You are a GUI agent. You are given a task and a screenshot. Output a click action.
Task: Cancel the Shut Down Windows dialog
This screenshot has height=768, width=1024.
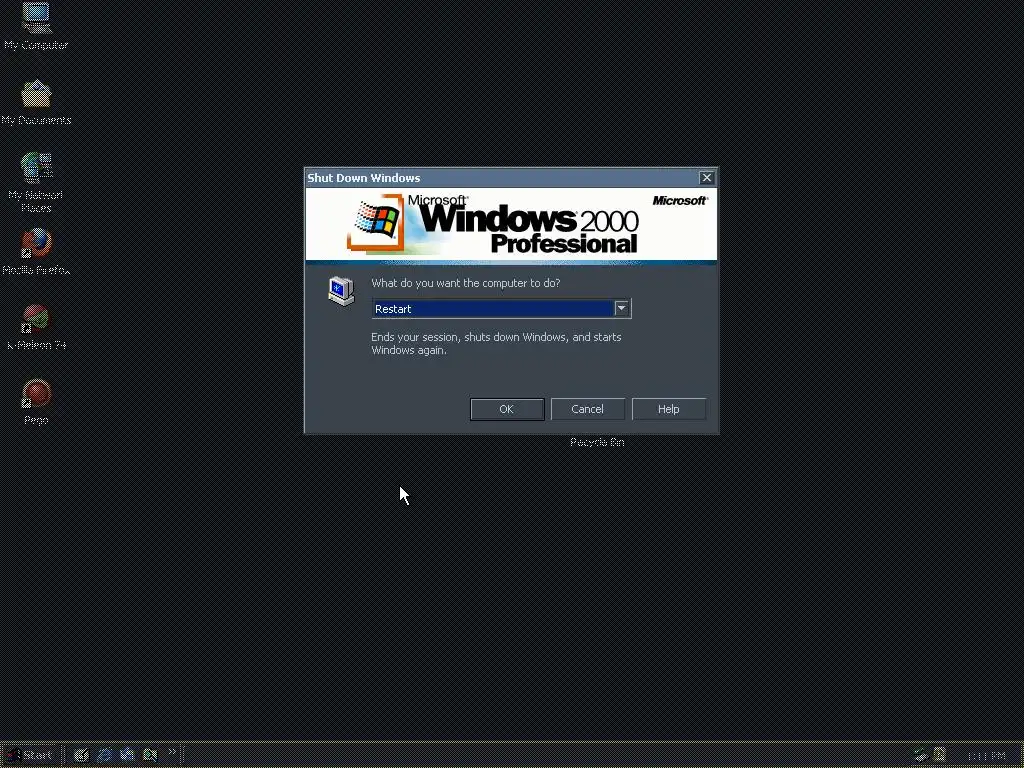pyautogui.click(x=587, y=409)
